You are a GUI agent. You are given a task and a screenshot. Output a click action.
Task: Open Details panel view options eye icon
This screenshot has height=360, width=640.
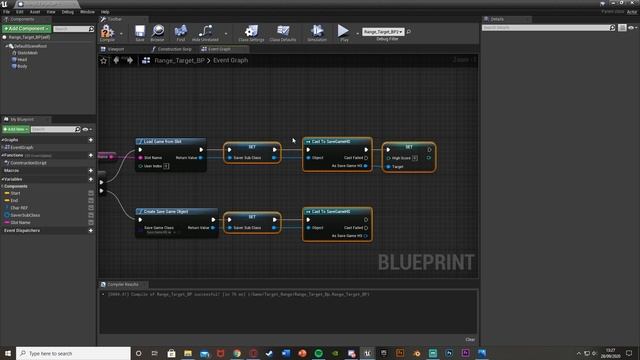pos(632,28)
